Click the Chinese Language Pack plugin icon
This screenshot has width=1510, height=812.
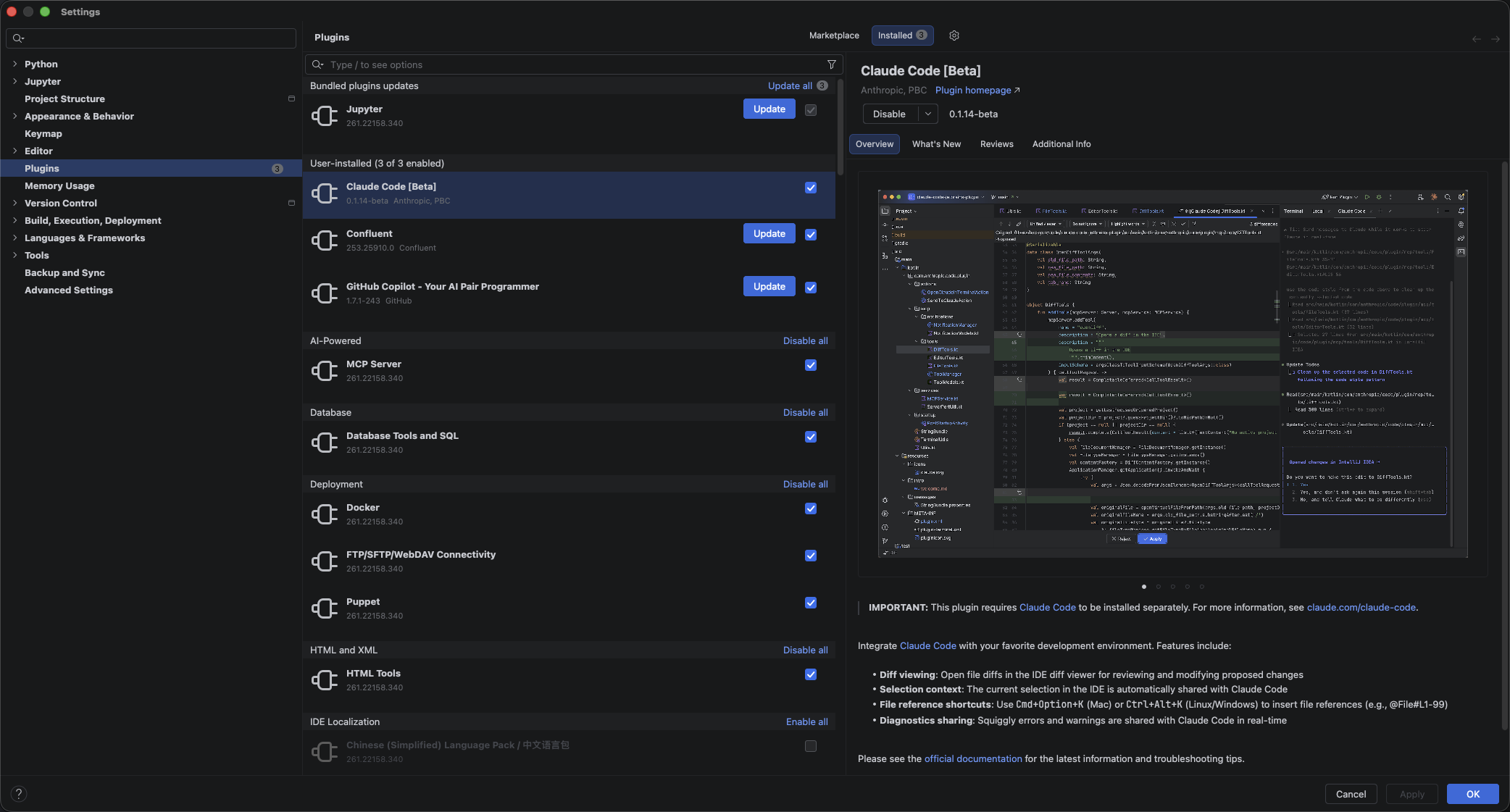click(x=325, y=752)
